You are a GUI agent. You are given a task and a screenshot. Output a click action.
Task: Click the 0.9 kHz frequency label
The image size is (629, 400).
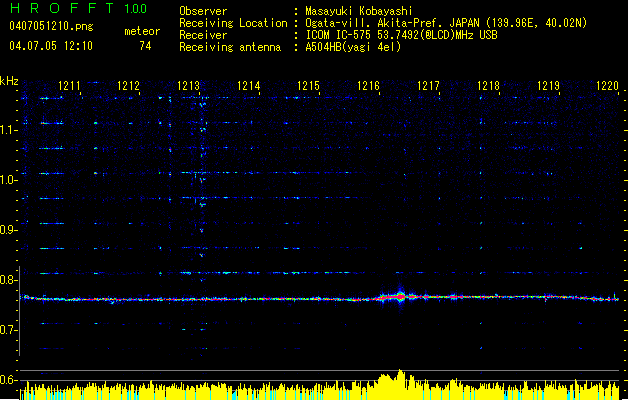coord(9,230)
